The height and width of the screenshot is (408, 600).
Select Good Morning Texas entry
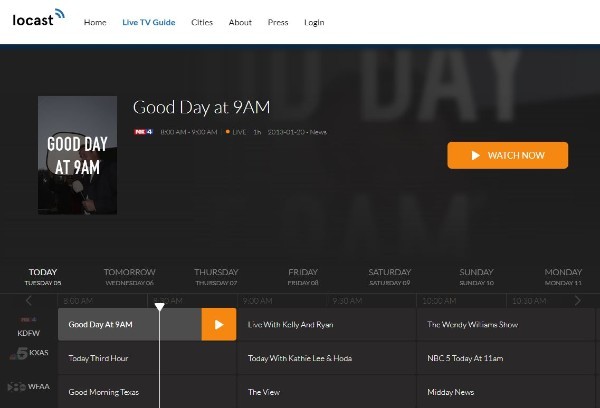pyautogui.click(x=147, y=392)
